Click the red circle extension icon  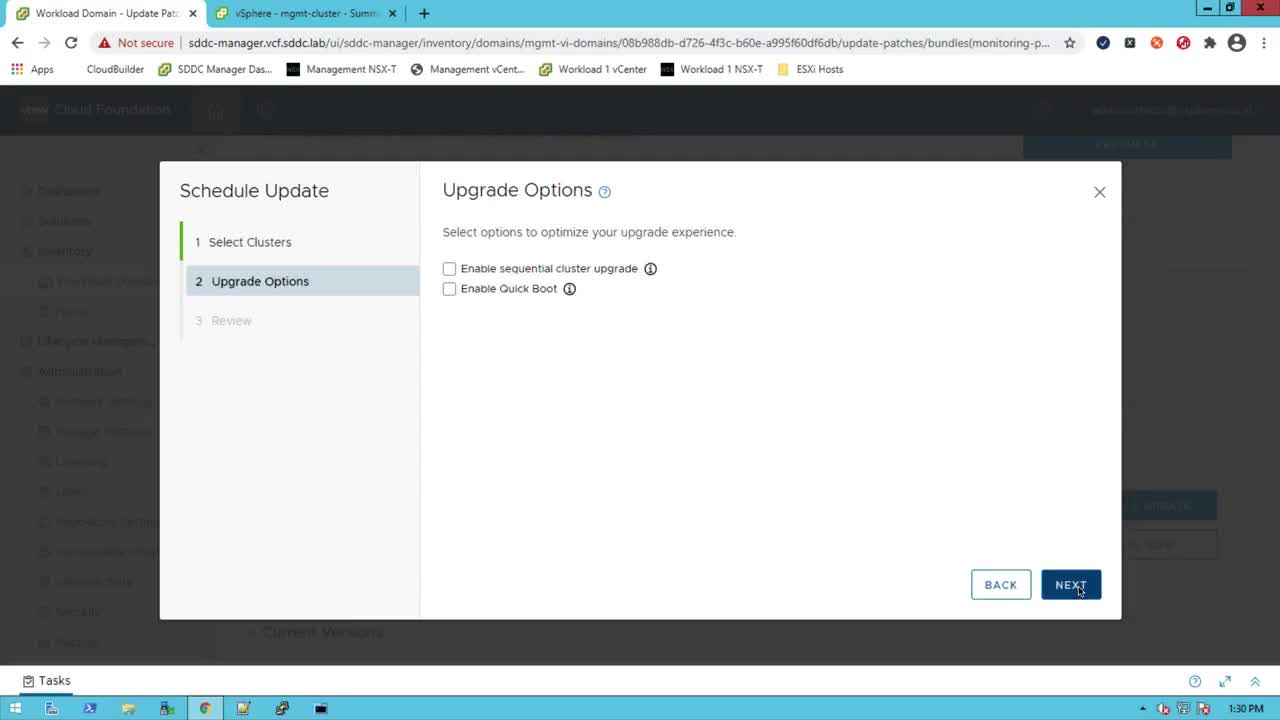1184,43
